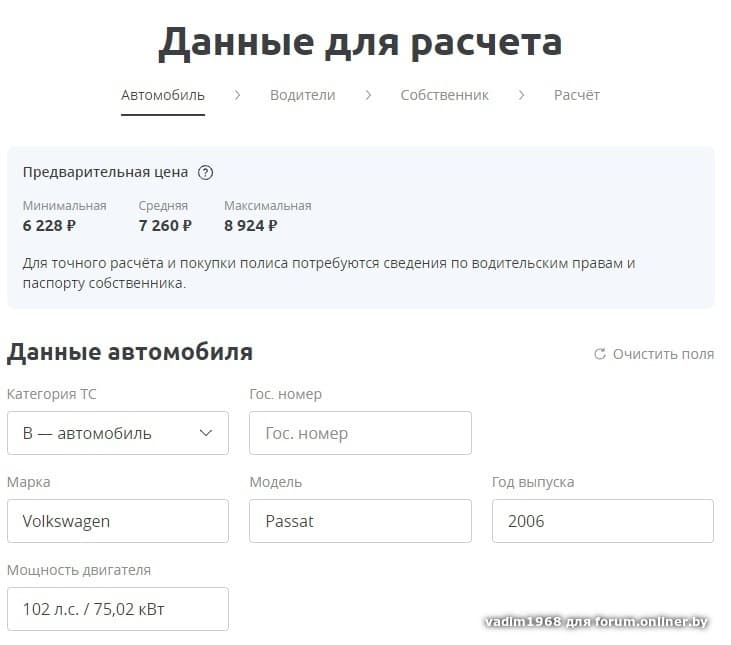This screenshot has width=731, height=645.
Task: Focus the Гос. номер input field
Action: 360,433
